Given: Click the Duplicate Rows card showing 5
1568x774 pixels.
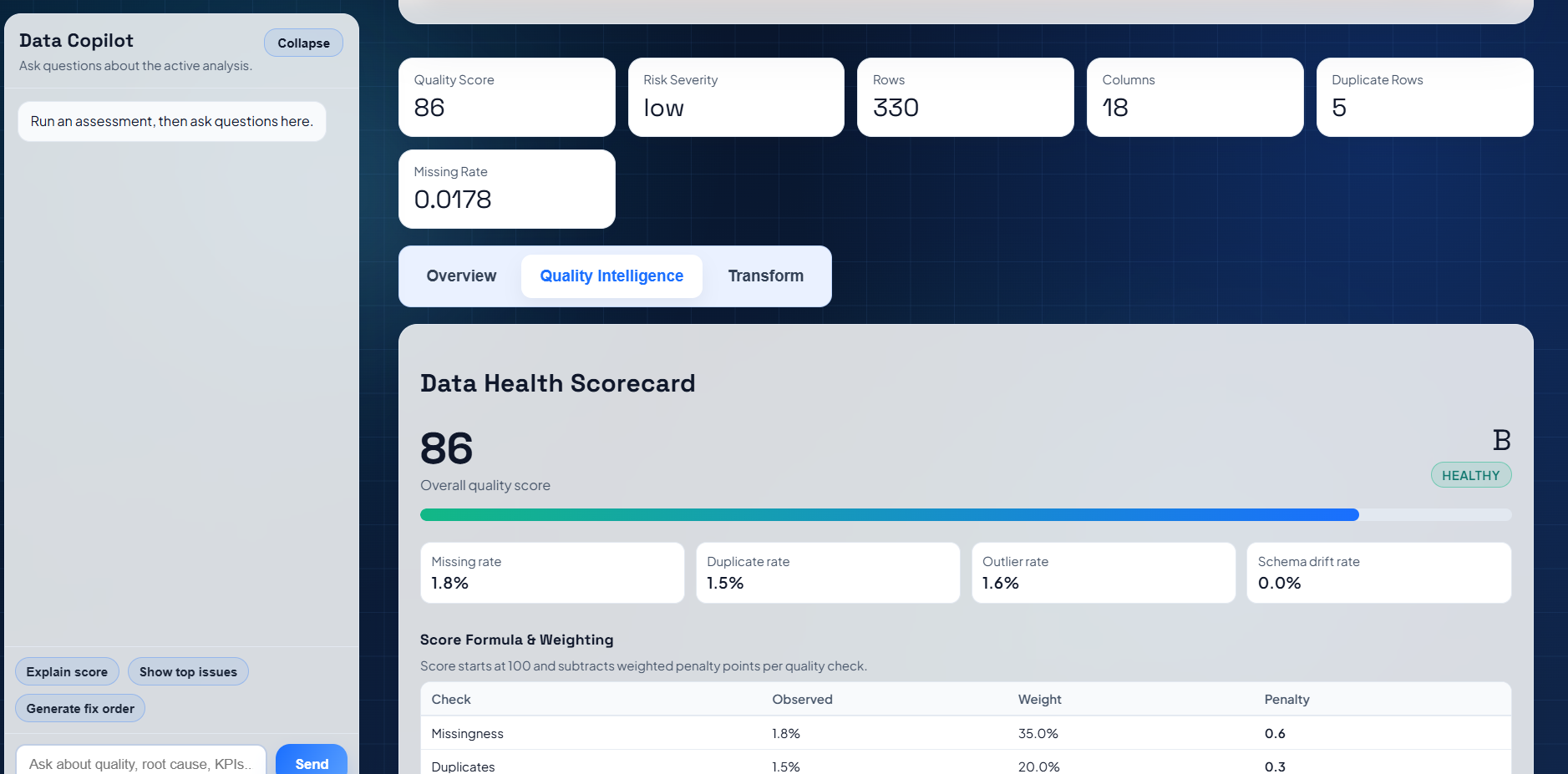Looking at the screenshot, I should tap(1424, 97).
